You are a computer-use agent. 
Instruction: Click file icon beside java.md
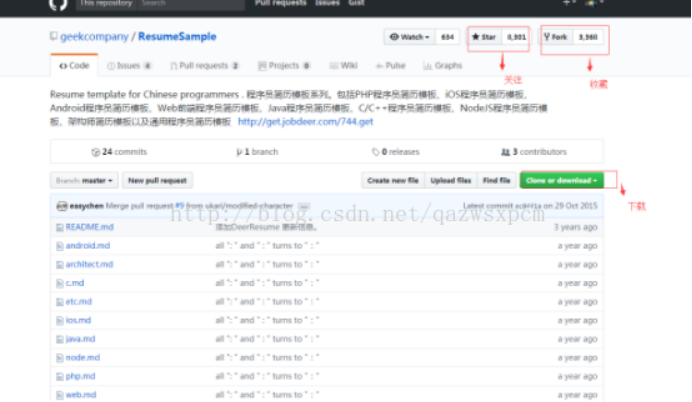pos(60,339)
